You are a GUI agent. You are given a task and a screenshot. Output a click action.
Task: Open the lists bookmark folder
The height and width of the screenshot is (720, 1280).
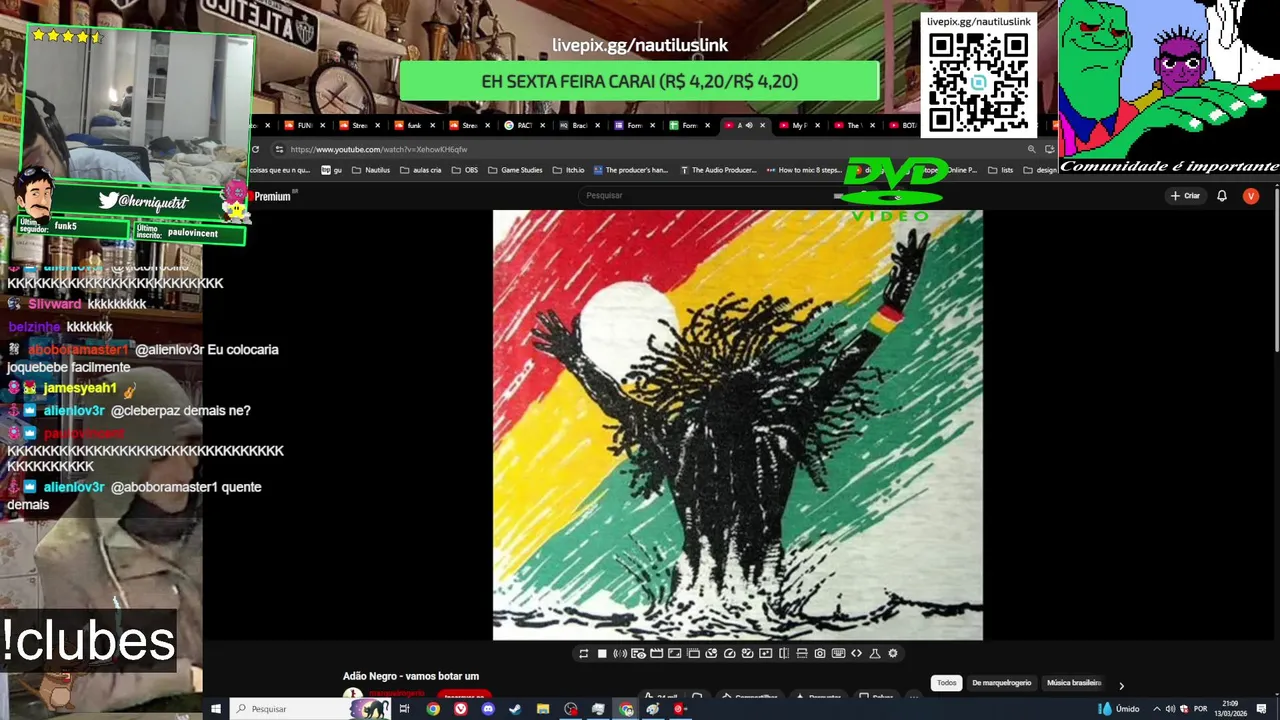coord(1000,170)
